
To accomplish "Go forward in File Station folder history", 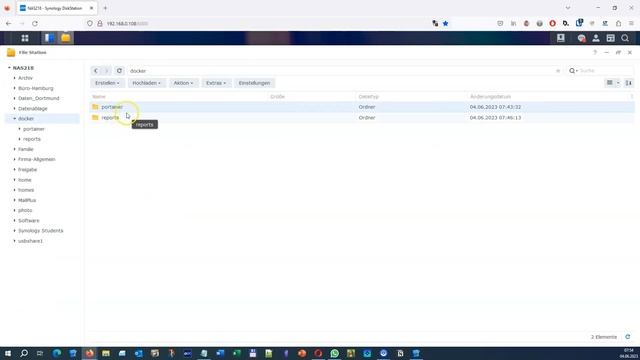I will coord(106,71).
